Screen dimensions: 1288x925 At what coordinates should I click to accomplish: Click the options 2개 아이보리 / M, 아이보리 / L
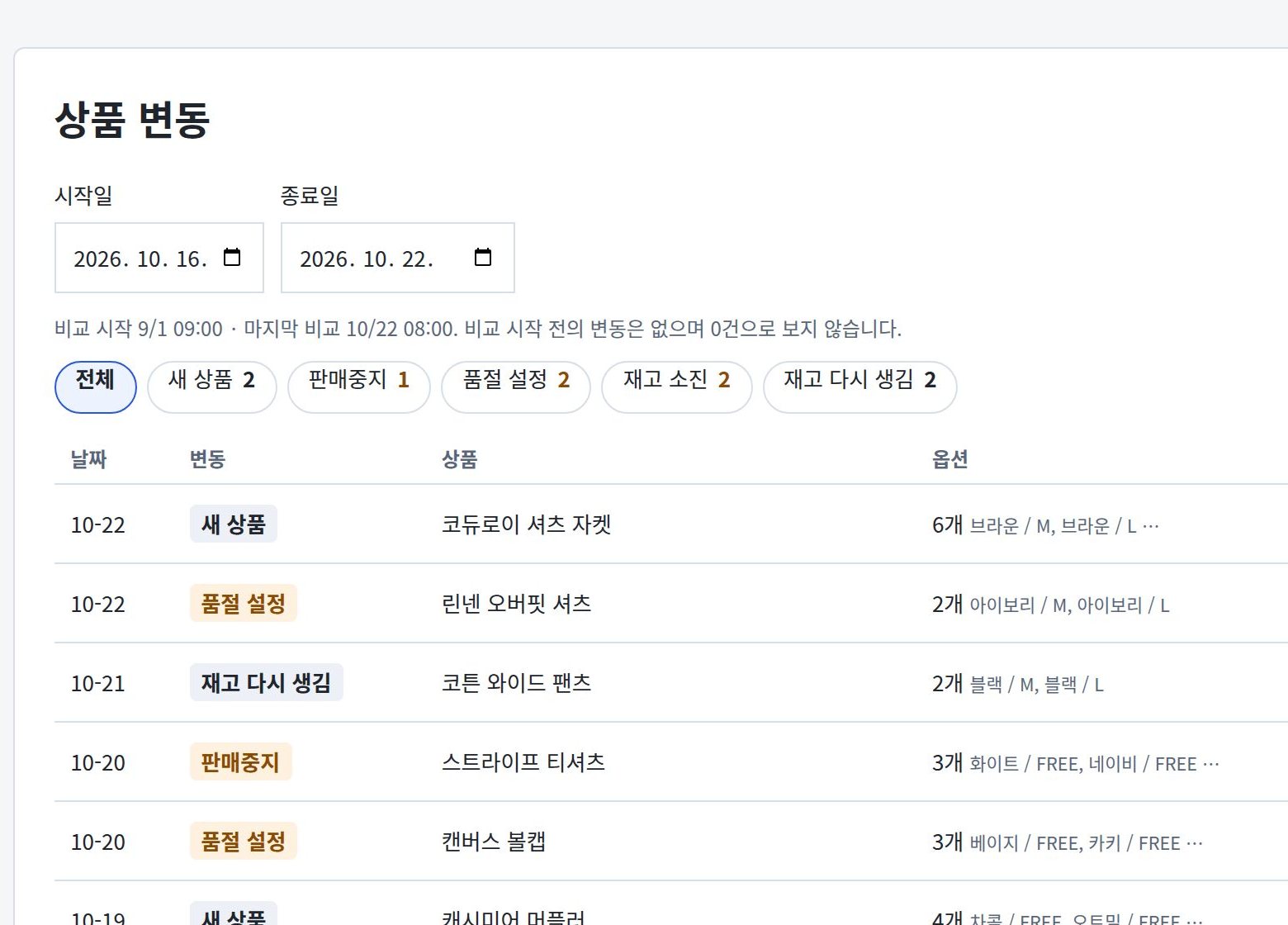tap(1050, 605)
